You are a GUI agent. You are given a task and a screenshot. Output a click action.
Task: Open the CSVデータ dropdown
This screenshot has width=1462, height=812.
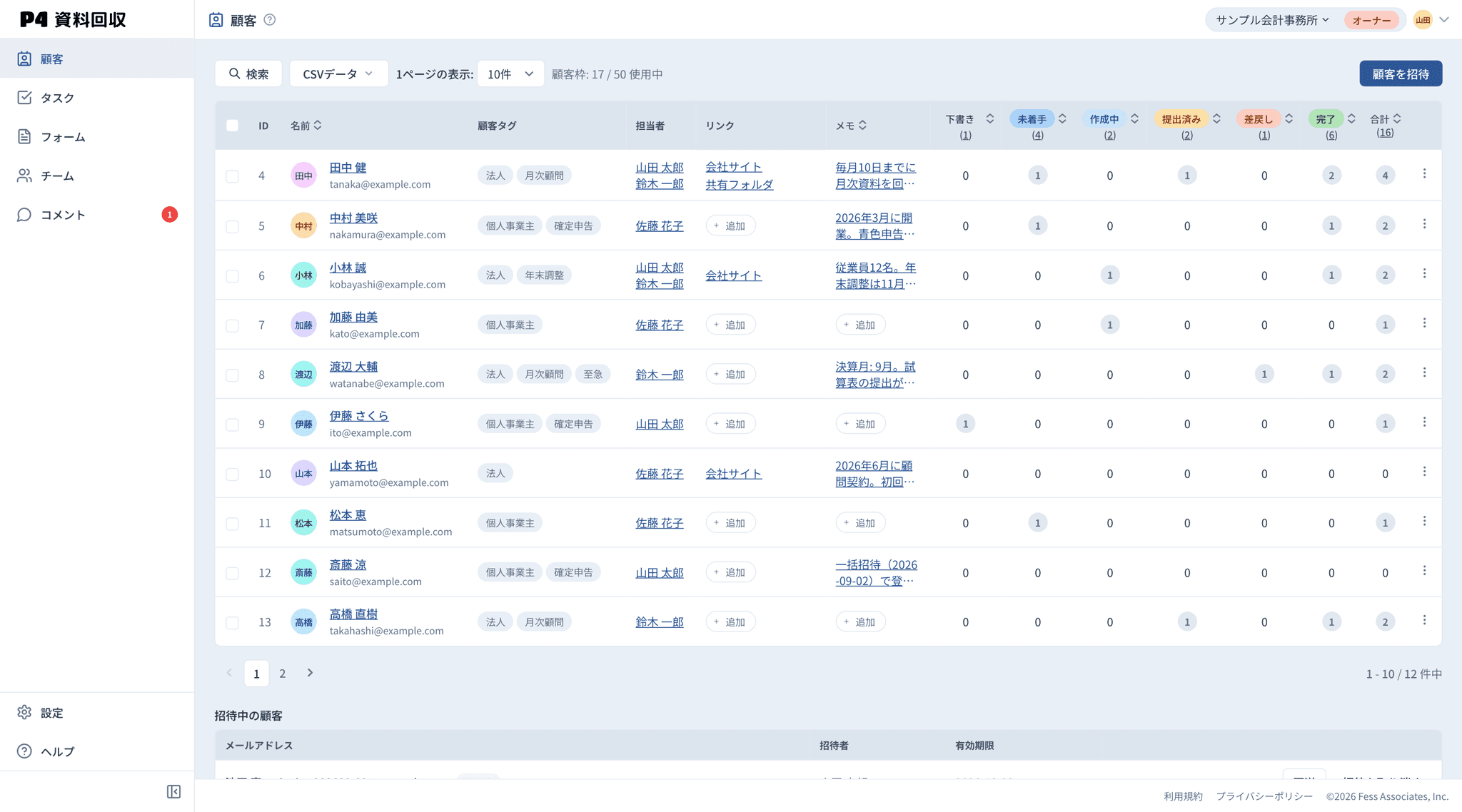338,73
